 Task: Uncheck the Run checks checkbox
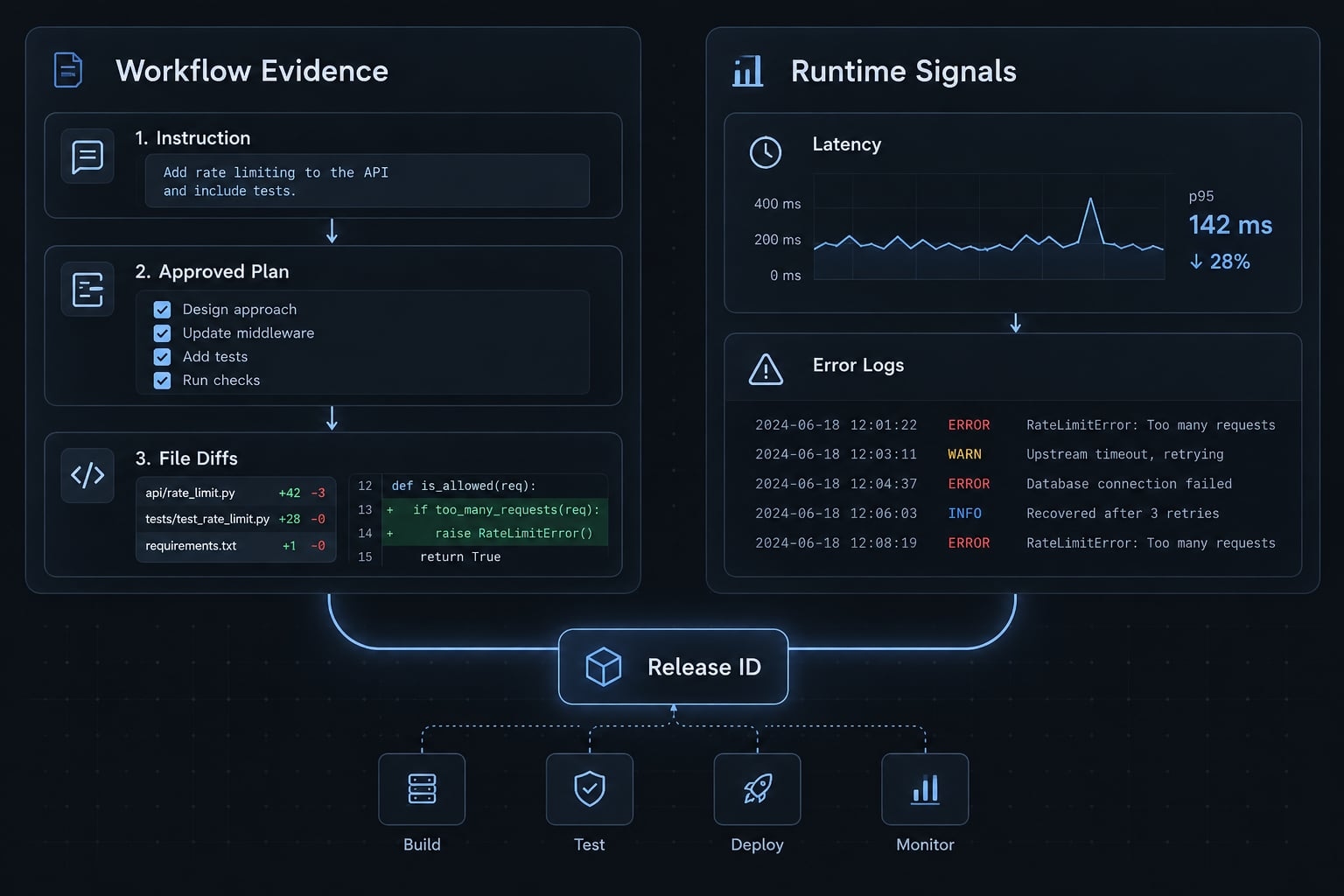click(x=162, y=381)
